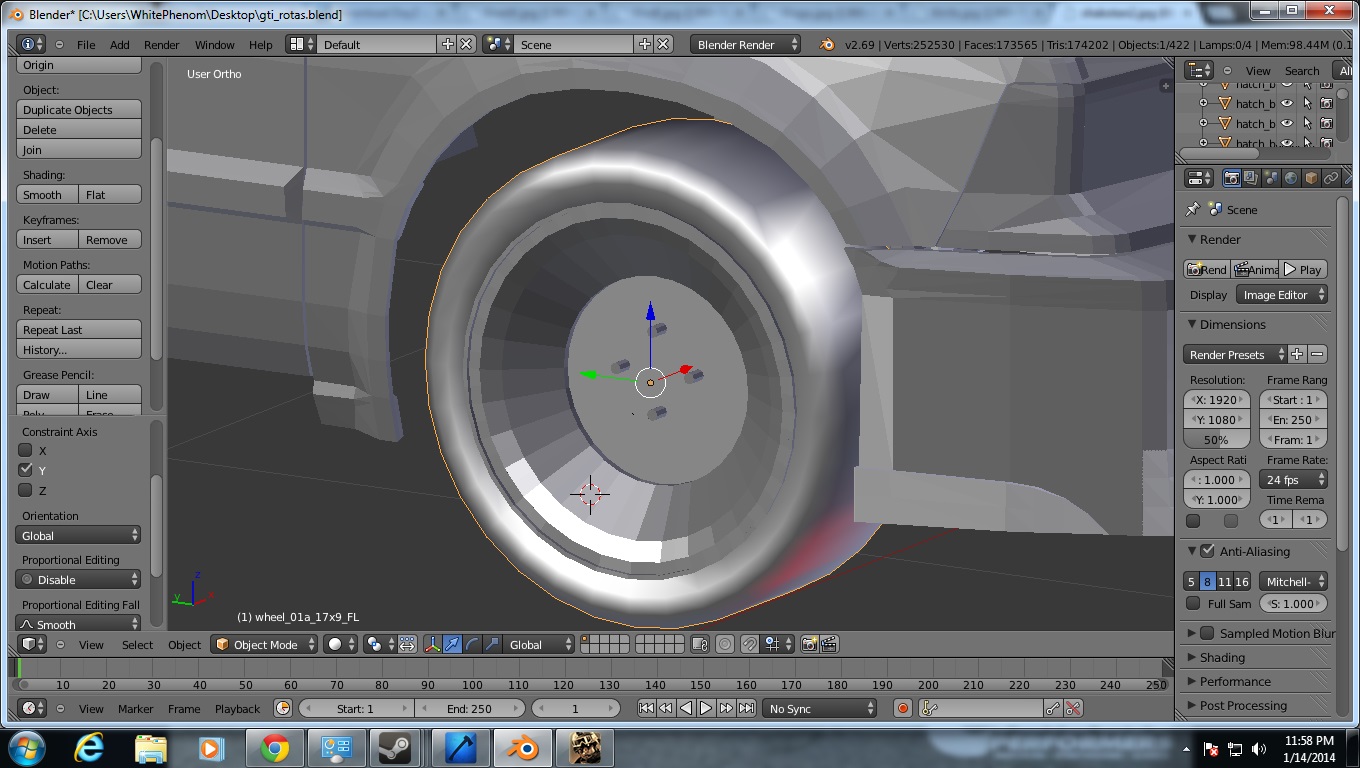Open the Info editor type selector
The width and height of the screenshot is (1360, 768).
click(32, 44)
